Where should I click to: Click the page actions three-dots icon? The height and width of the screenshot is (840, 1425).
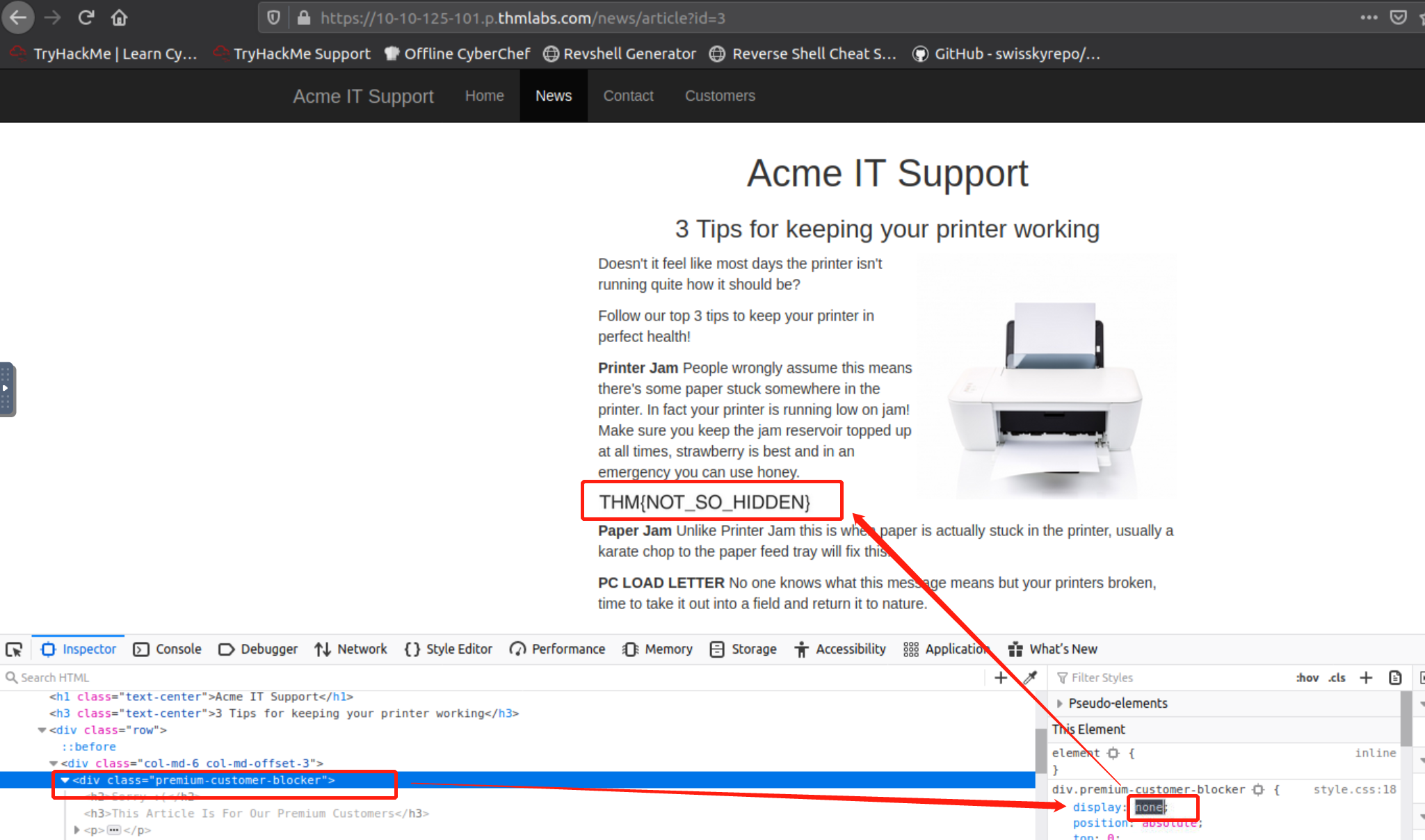1369,17
